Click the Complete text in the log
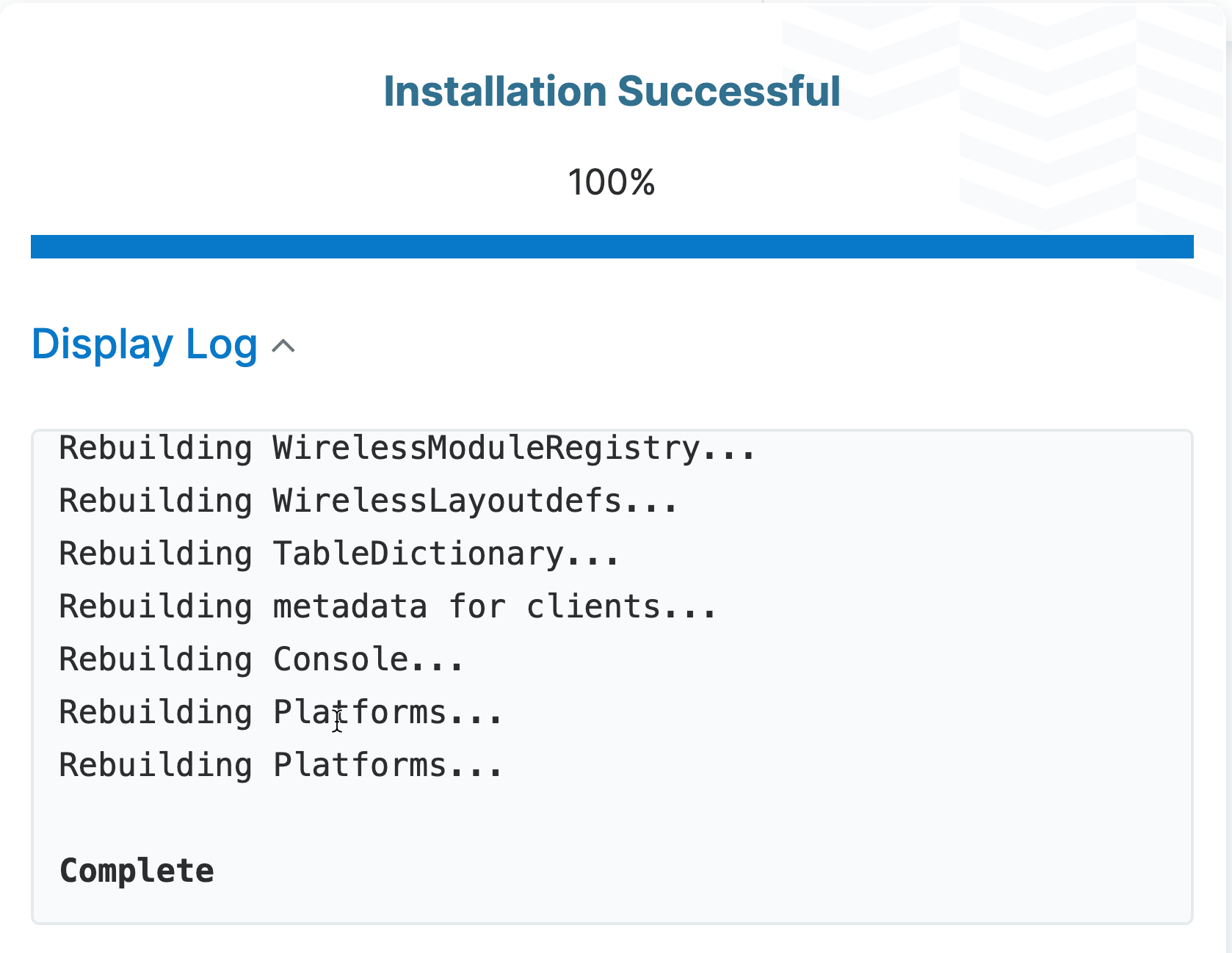 [x=136, y=871]
